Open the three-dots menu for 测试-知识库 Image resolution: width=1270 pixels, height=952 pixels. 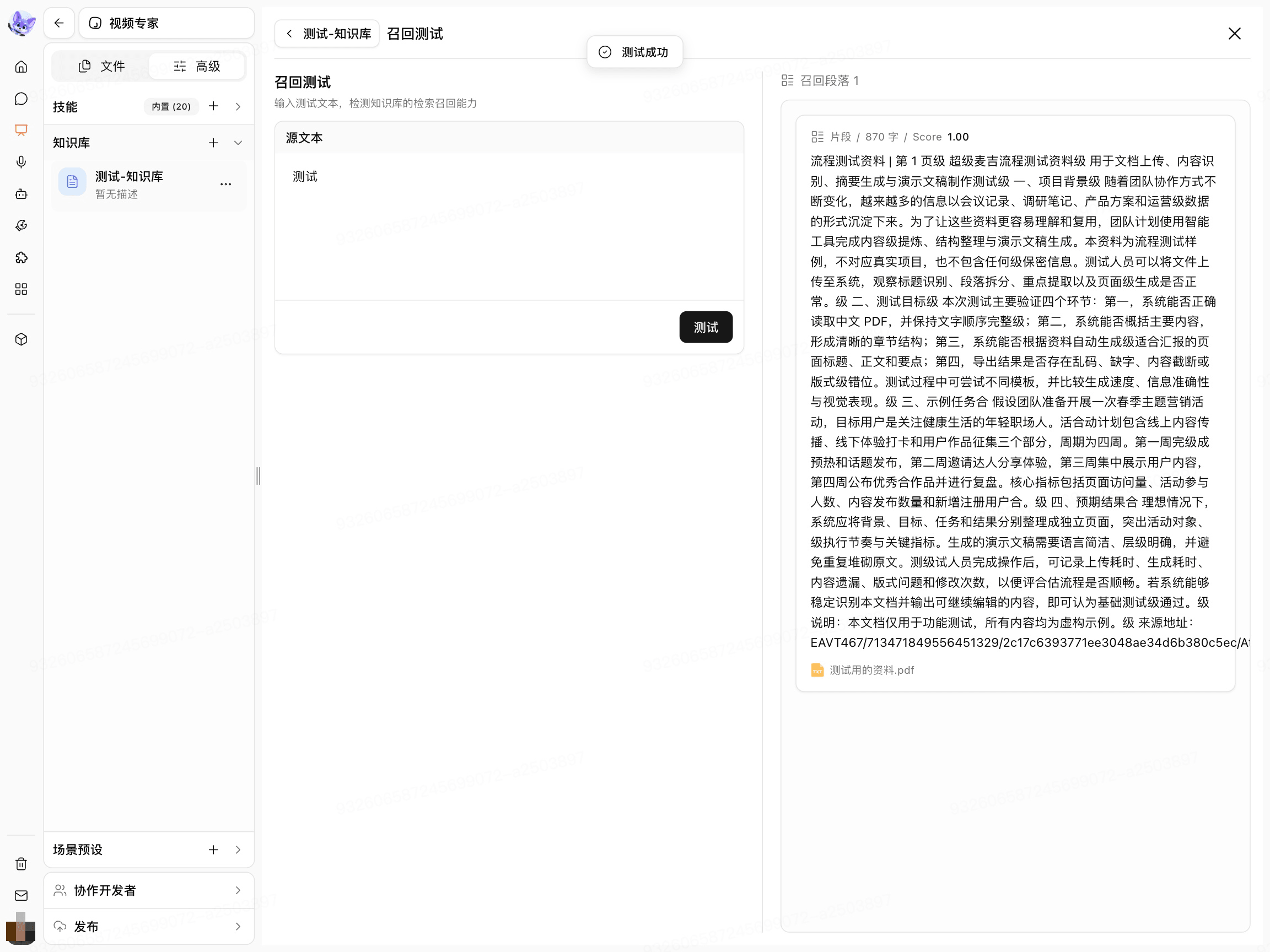tap(225, 184)
